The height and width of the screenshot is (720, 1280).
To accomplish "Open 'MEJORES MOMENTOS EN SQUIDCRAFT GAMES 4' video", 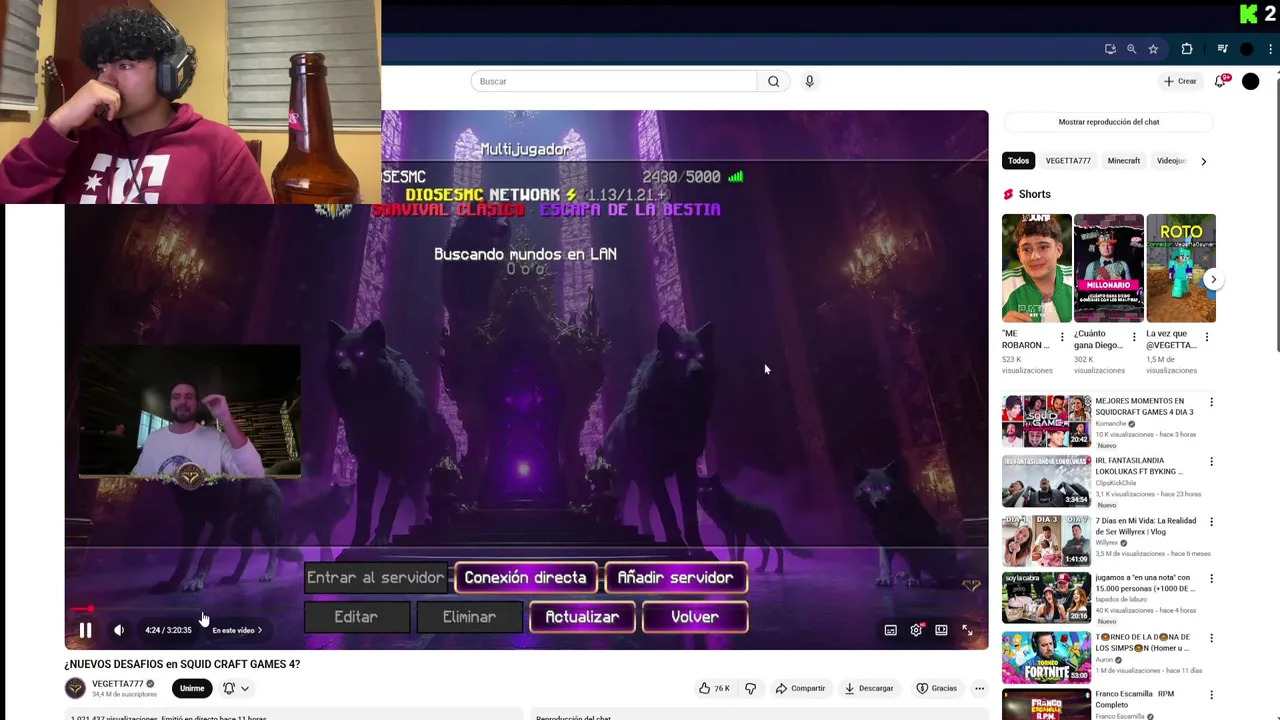I will 1047,421.
